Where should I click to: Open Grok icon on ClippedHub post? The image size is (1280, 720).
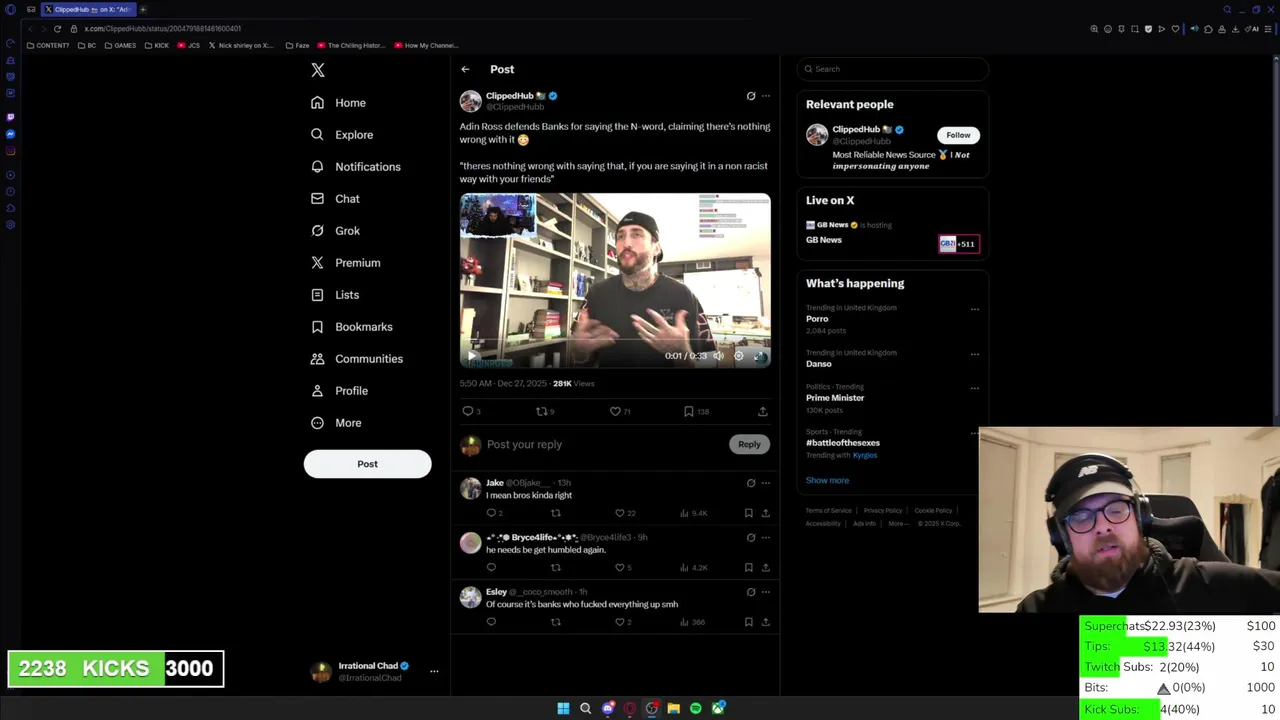point(751,96)
